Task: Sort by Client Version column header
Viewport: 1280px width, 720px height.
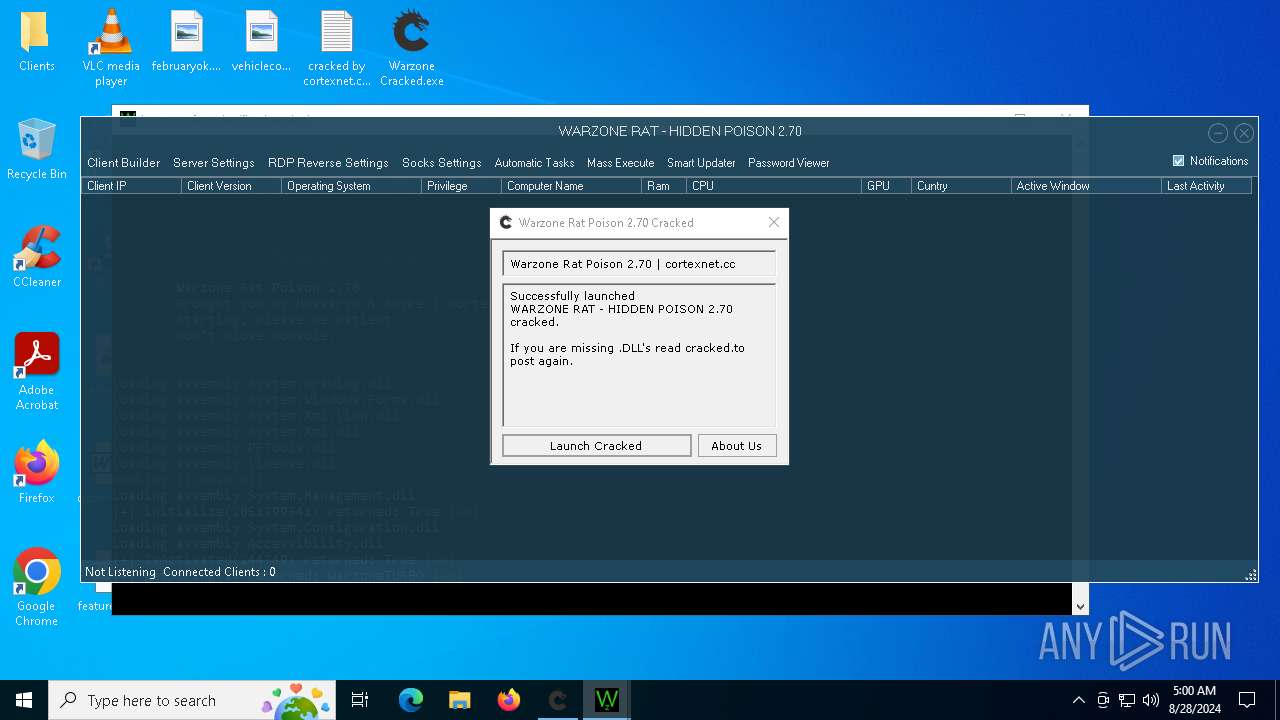Action: click(x=231, y=186)
